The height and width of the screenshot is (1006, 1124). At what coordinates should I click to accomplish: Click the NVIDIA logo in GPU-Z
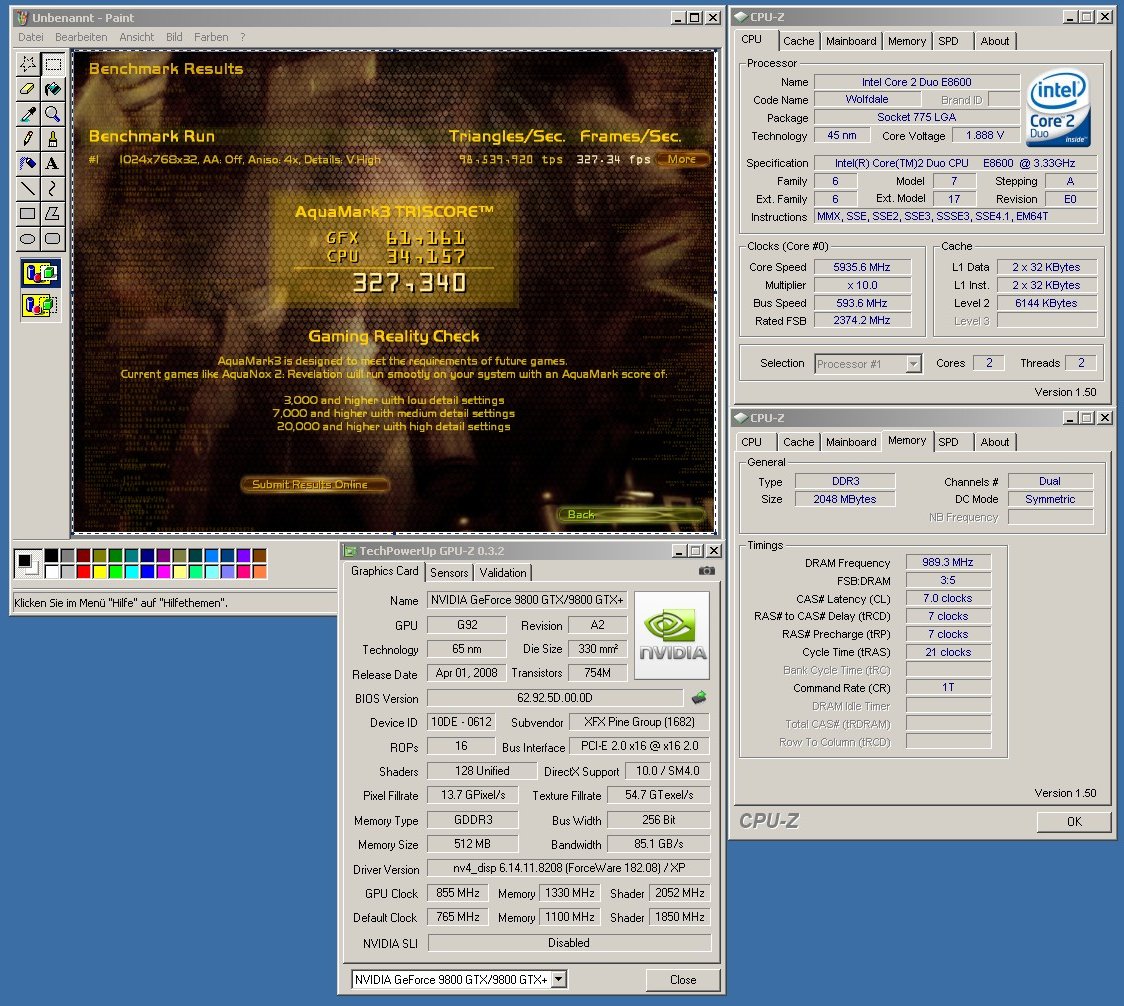tap(672, 635)
